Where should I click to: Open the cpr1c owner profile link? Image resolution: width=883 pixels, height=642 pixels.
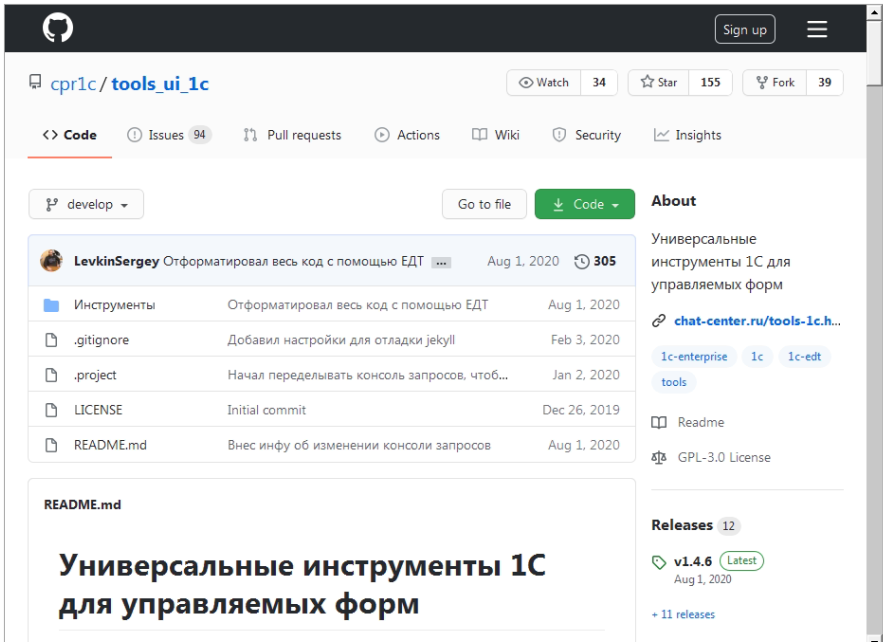coord(73,84)
